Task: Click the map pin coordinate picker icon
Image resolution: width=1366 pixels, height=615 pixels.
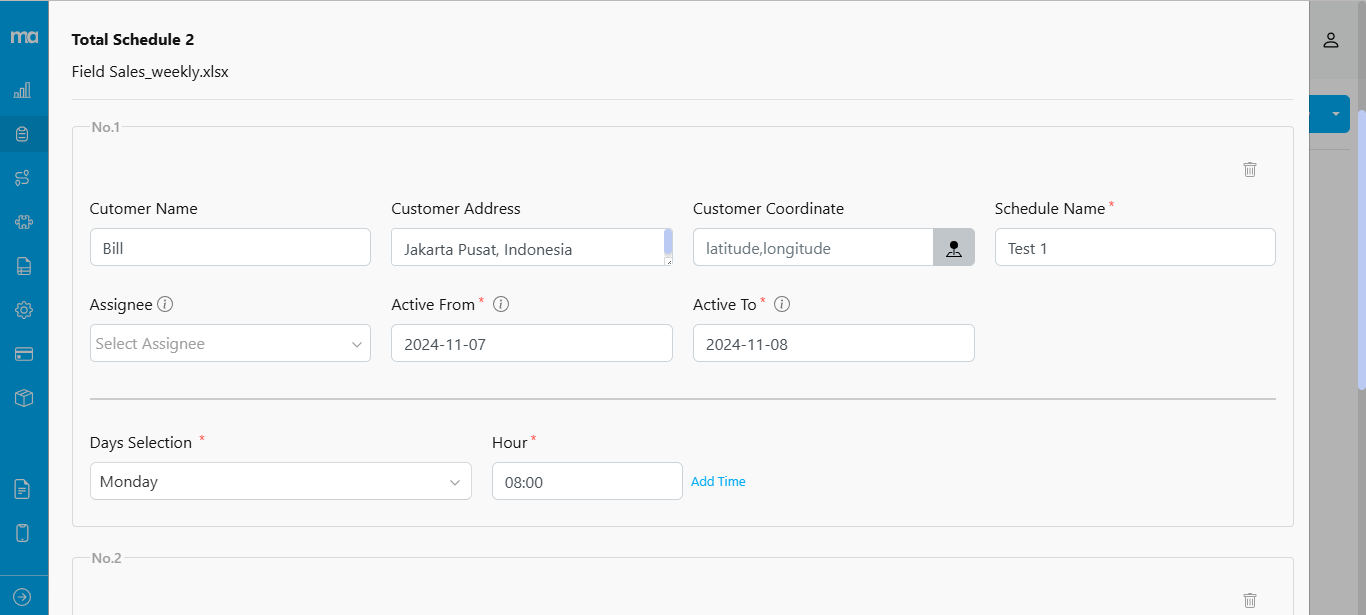Action: (x=953, y=248)
